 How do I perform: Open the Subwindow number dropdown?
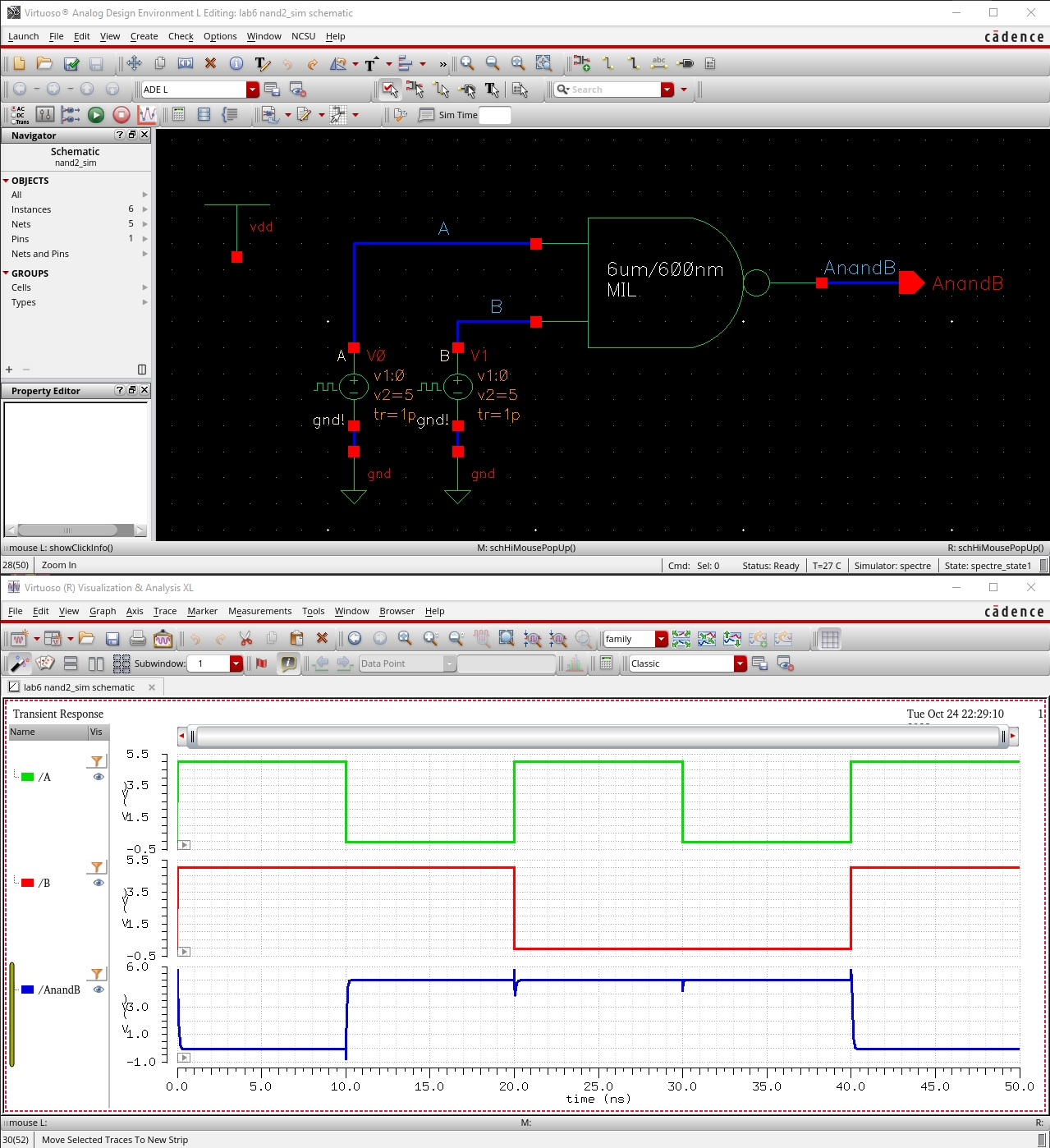point(236,664)
